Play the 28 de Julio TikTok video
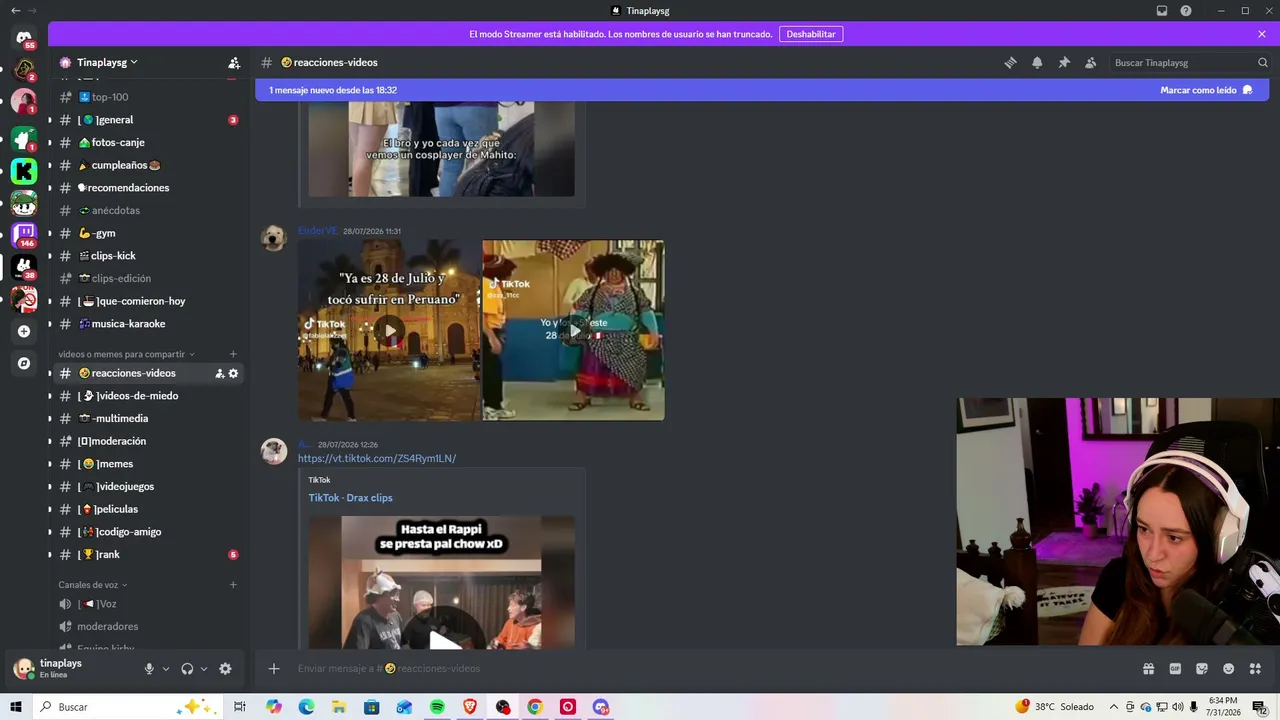 click(x=390, y=330)
